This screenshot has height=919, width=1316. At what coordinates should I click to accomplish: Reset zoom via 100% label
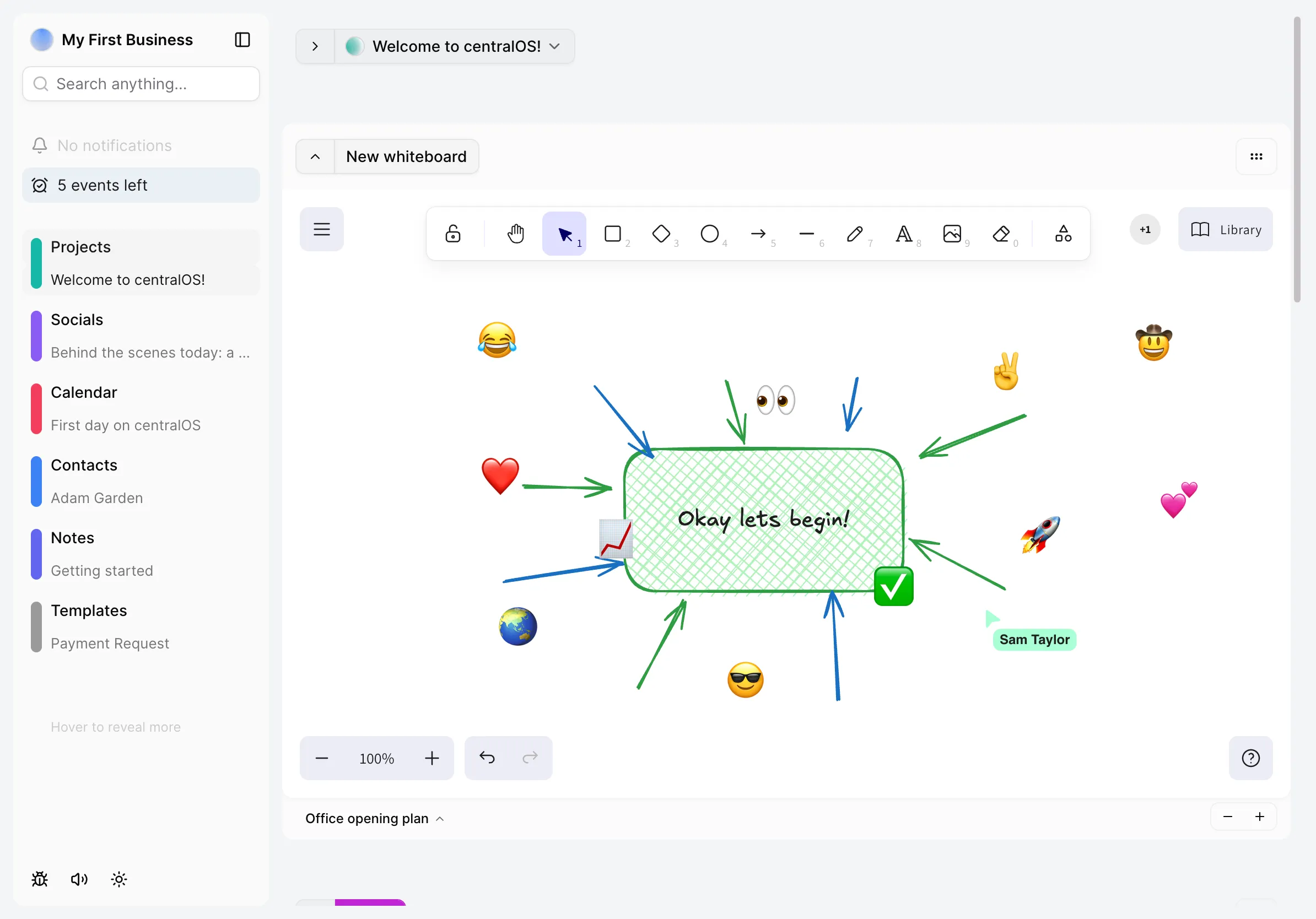tap(376, 759)
